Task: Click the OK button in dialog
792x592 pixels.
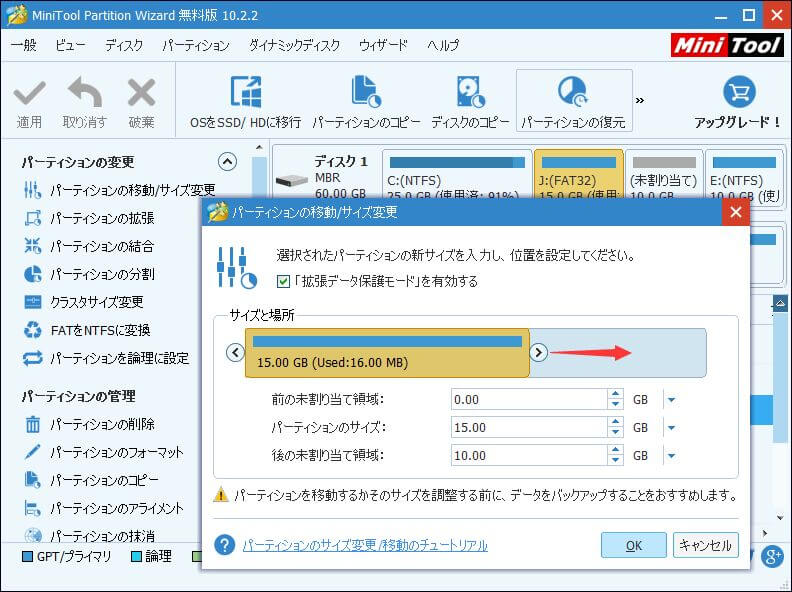Action: [x=633, y=545]
